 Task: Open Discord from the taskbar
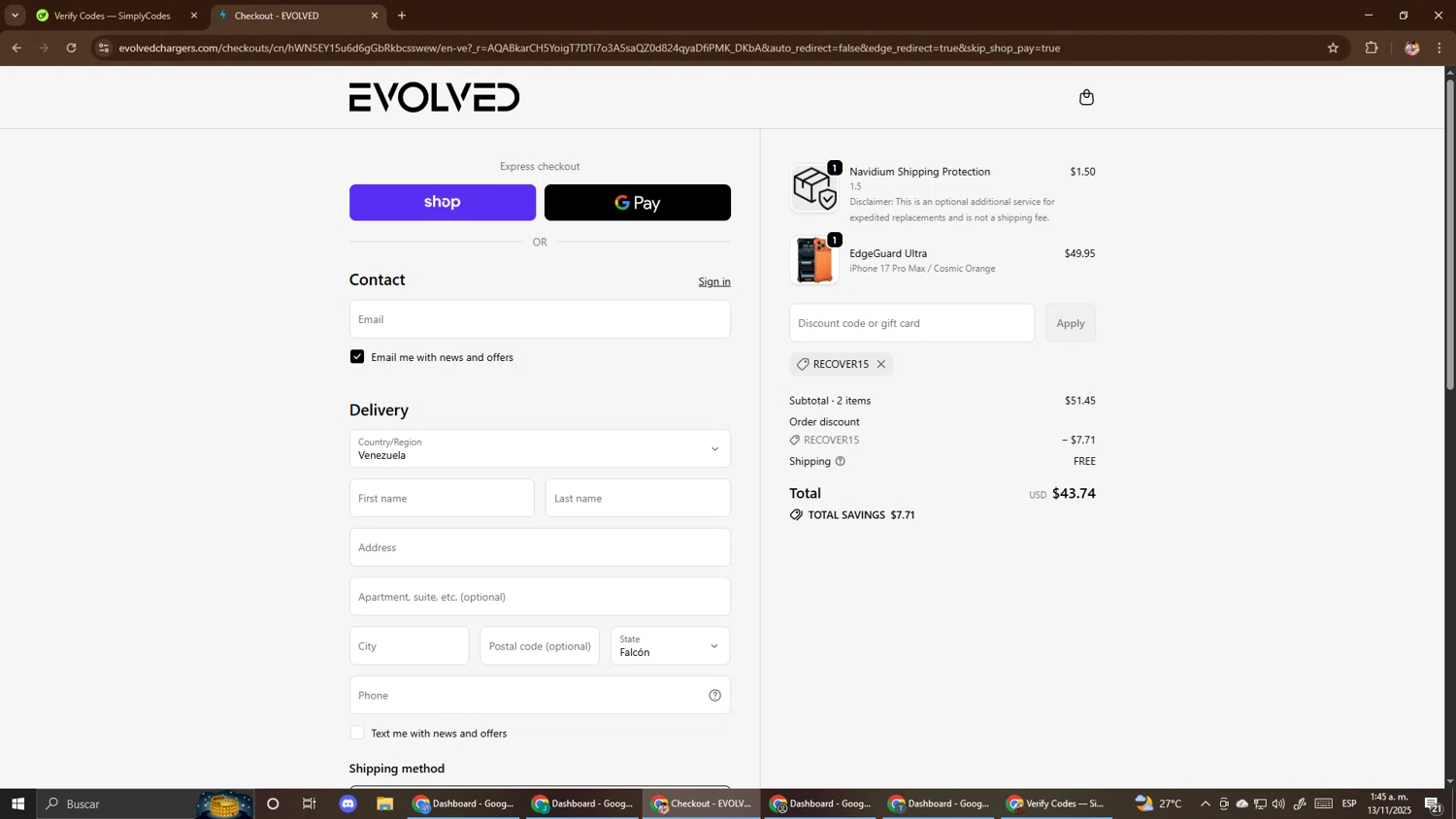tap(348, 803)
